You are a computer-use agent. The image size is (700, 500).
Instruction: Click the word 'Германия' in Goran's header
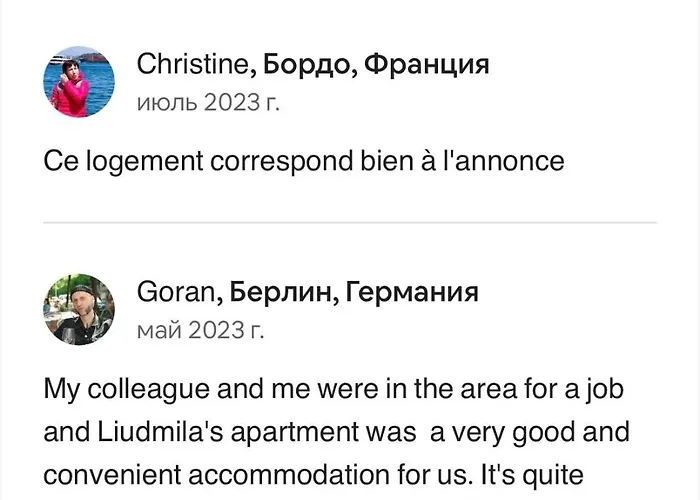[x=412, y=292]
